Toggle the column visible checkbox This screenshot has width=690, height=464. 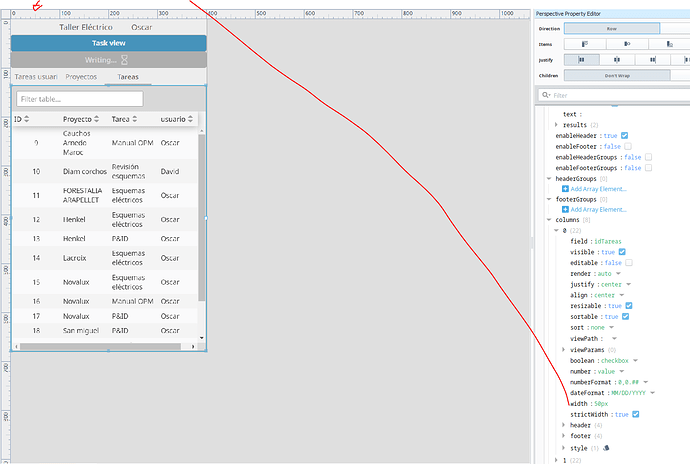click(x=622, y=252)
